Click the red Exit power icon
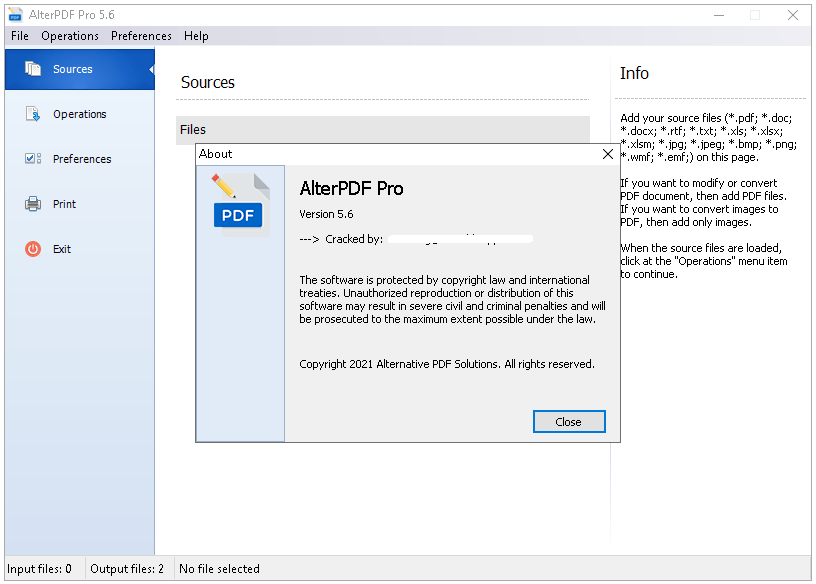Image resolution: width=816 pixels, height=584 pixels. pos(33,249)
